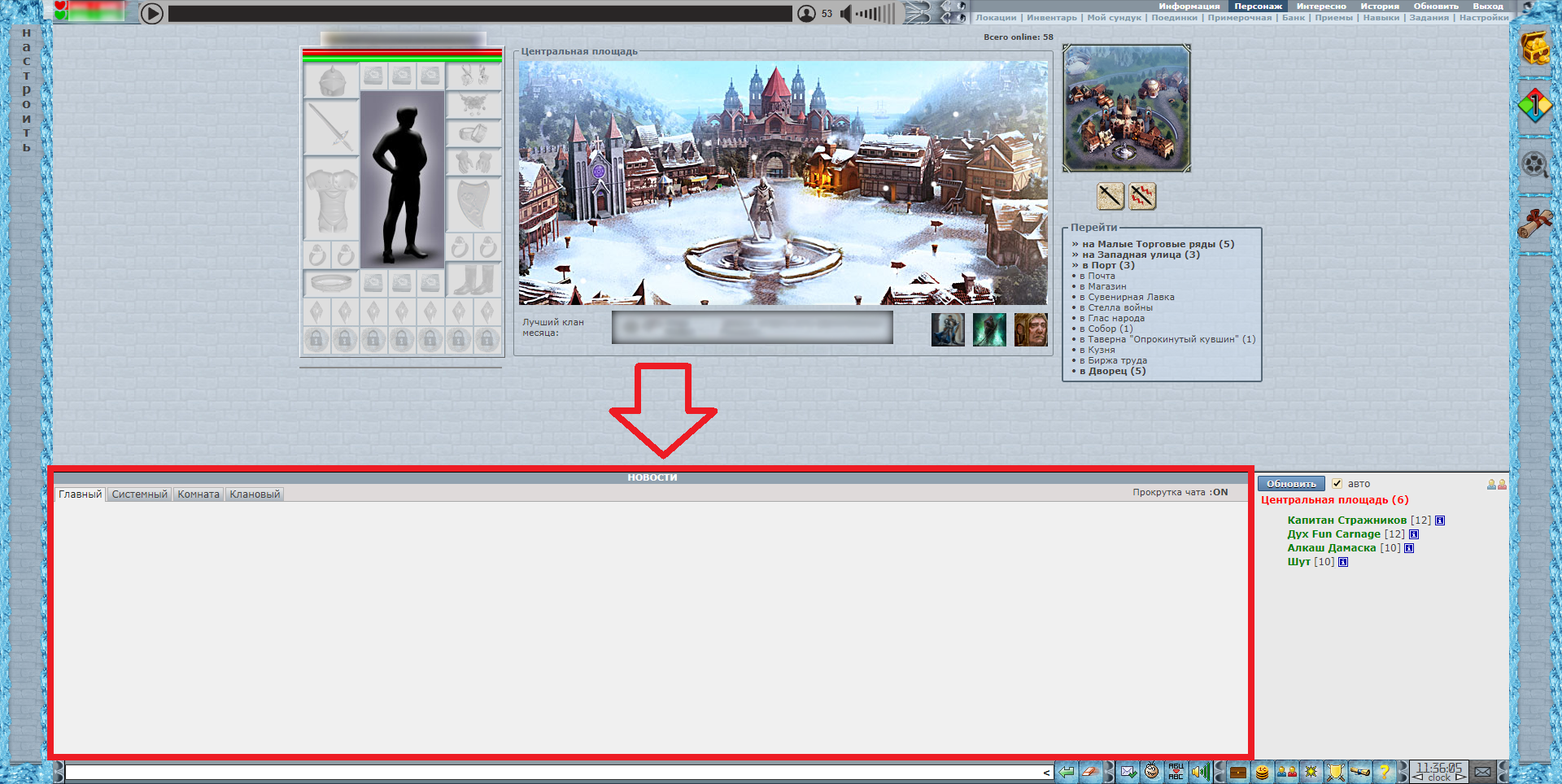Click player name Капитан Стражников
The height and width of the screenshot is (784, 1562).
[1346, 520]
